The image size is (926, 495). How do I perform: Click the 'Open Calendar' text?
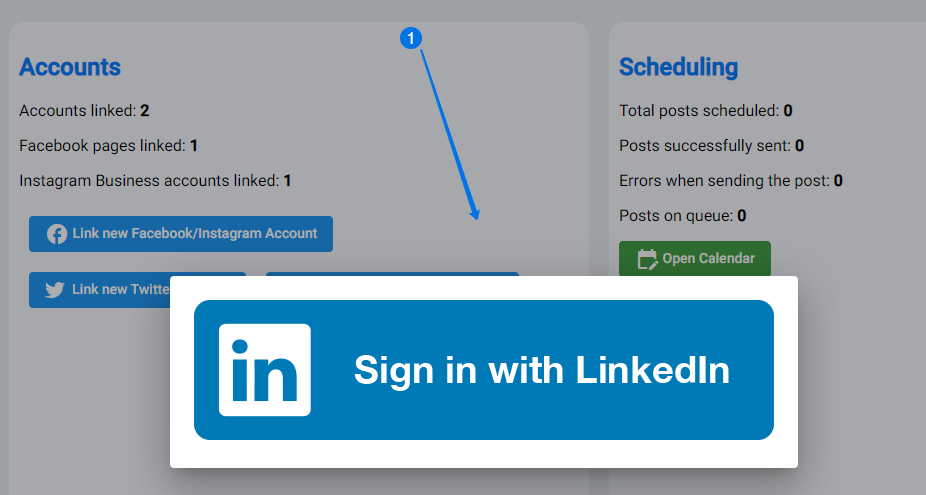708,258
